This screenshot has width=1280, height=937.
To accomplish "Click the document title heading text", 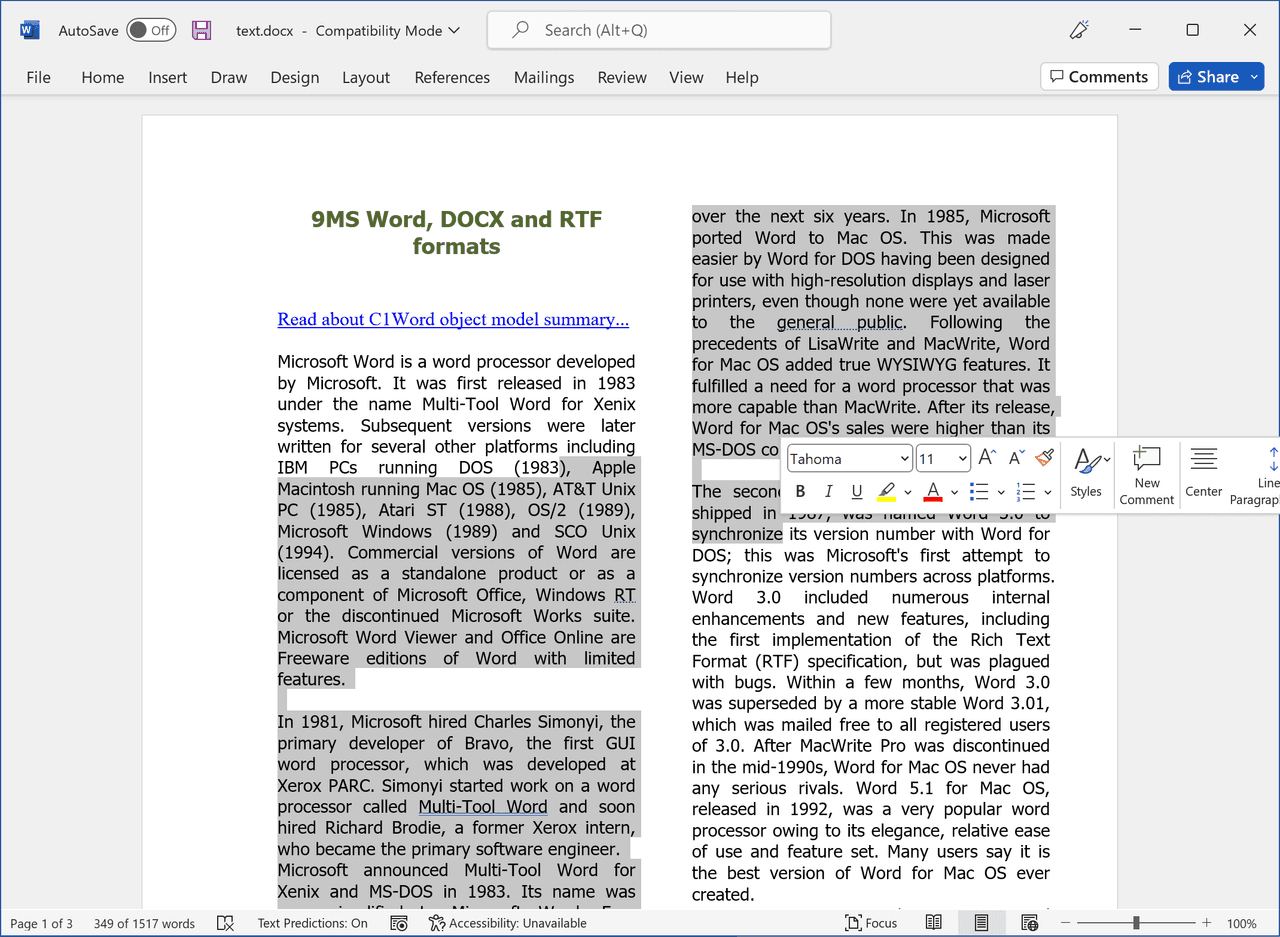I will click(456, 233).
